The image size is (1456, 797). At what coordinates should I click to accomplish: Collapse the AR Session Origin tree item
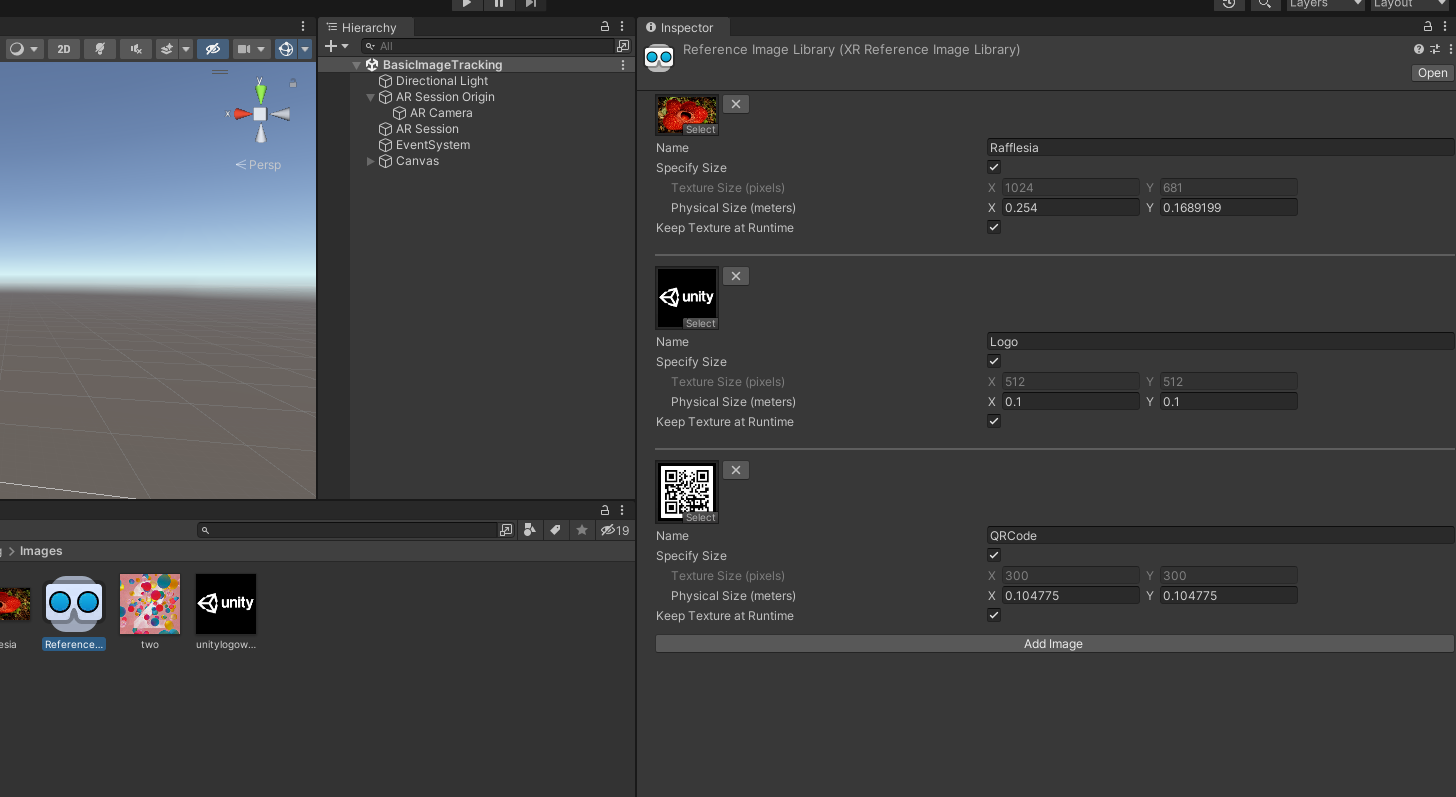[371, 97]
